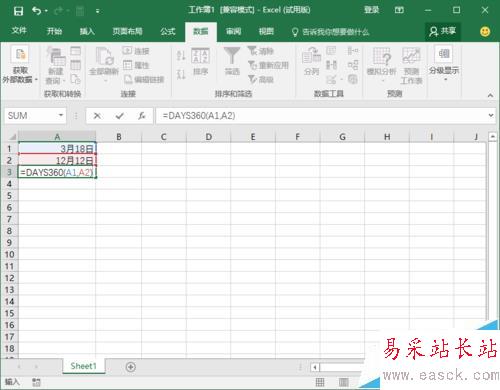Cancel formula entry with the X

(x=97, y=116)
